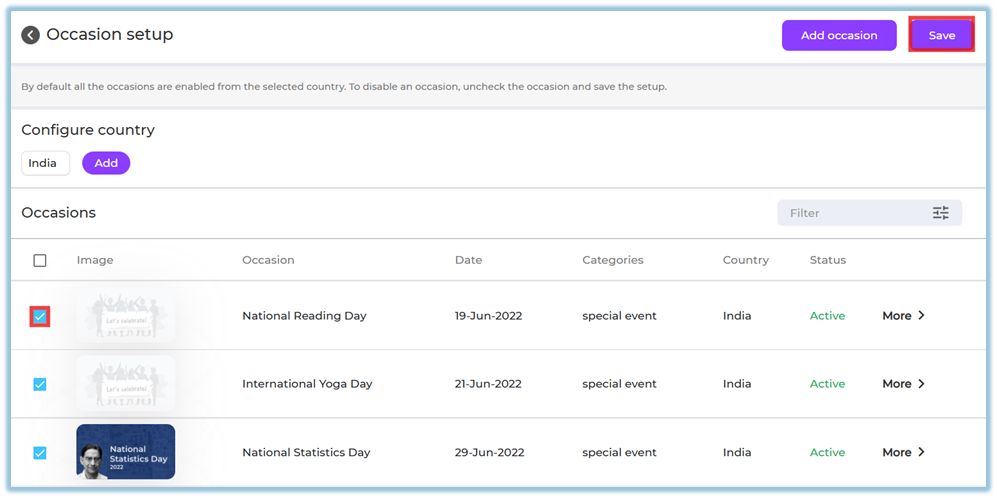Open filter settings sliders icon
Viewport: 997px width, 498px height.
click(x=940, y=213)
